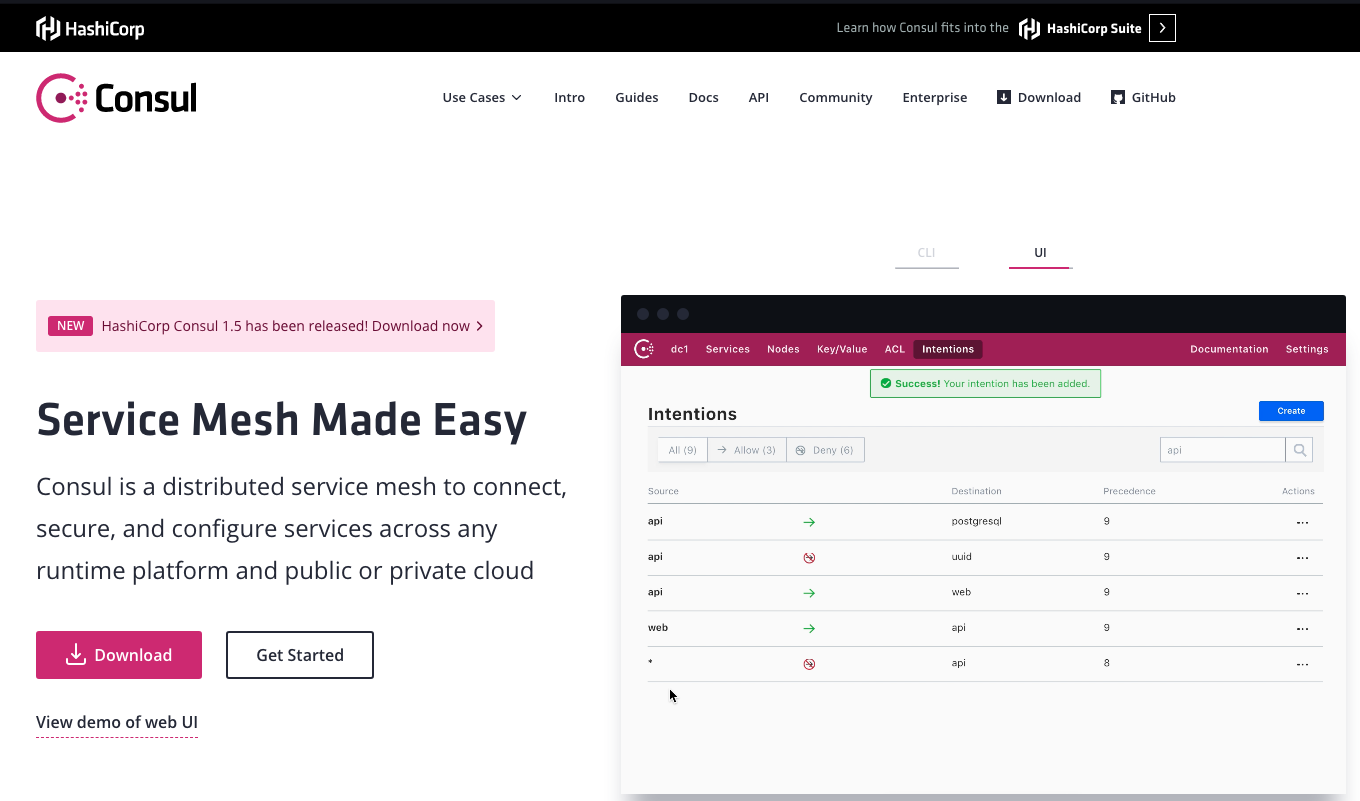Click the blue Create button
Image resolution: width=1360 pixels, height=801 pixels.
pyautogui.click(x=1291, y=411)
